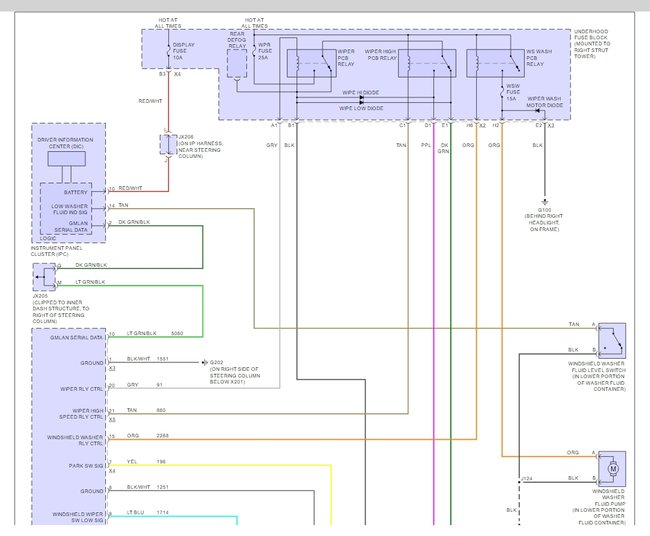Click the D1 terminal label on fuse block
Viewport: 650px width, 536px height.
click(x=427, y=125)
